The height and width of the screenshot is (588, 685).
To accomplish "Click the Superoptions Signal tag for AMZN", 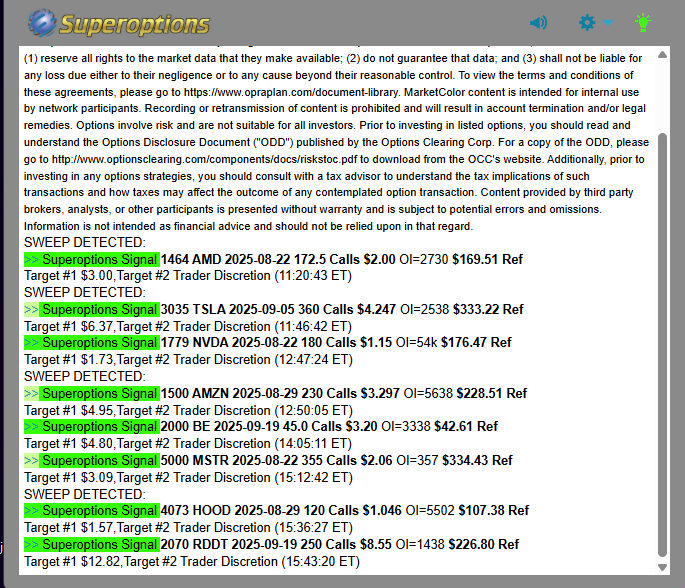I will pos(99,393).
